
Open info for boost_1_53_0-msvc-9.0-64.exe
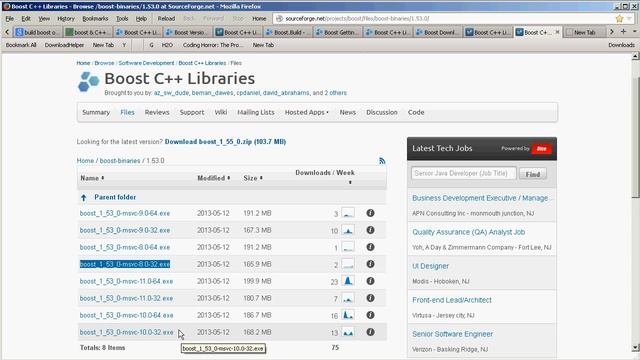tap(370, 213)
